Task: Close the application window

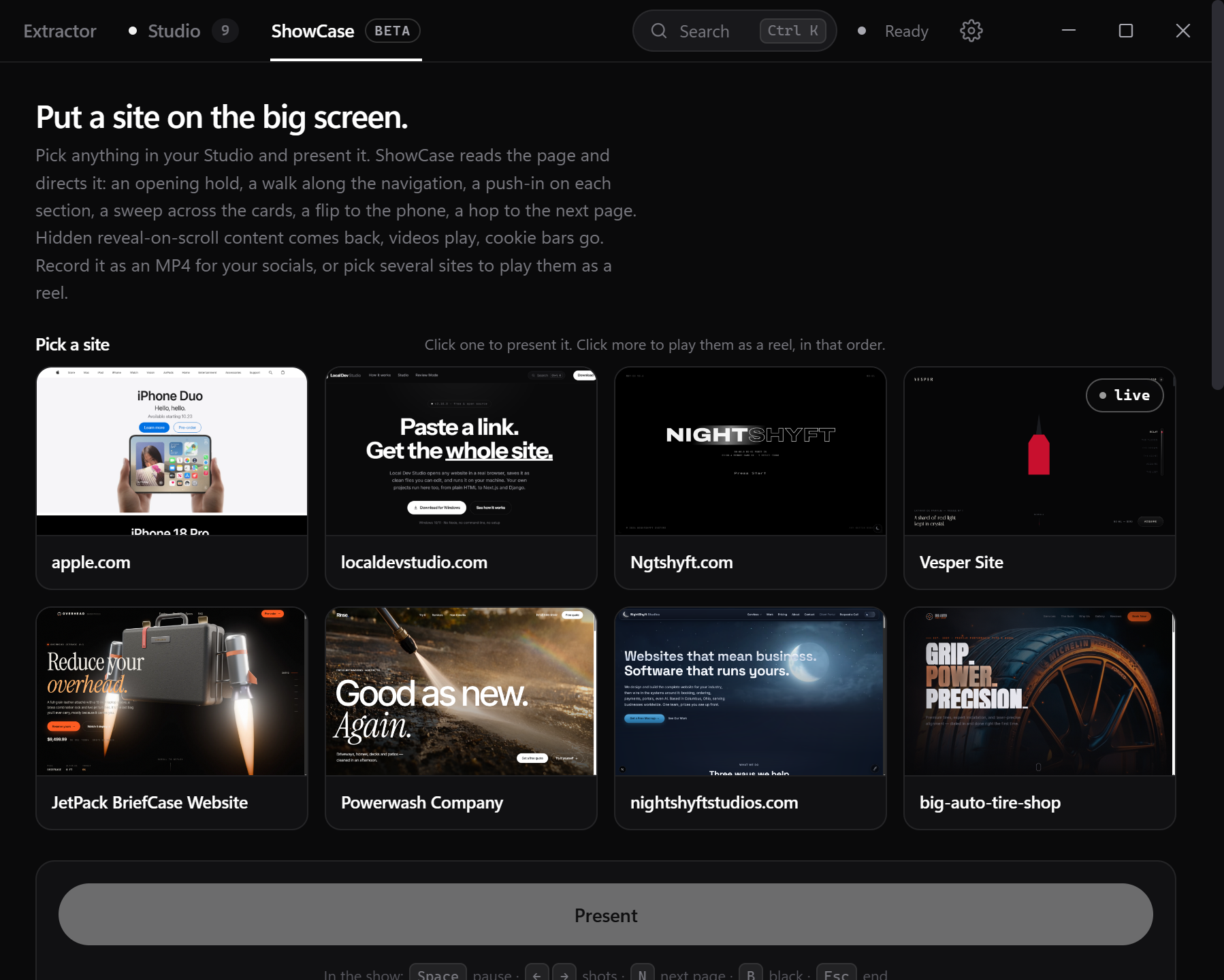Action: 1183,31
